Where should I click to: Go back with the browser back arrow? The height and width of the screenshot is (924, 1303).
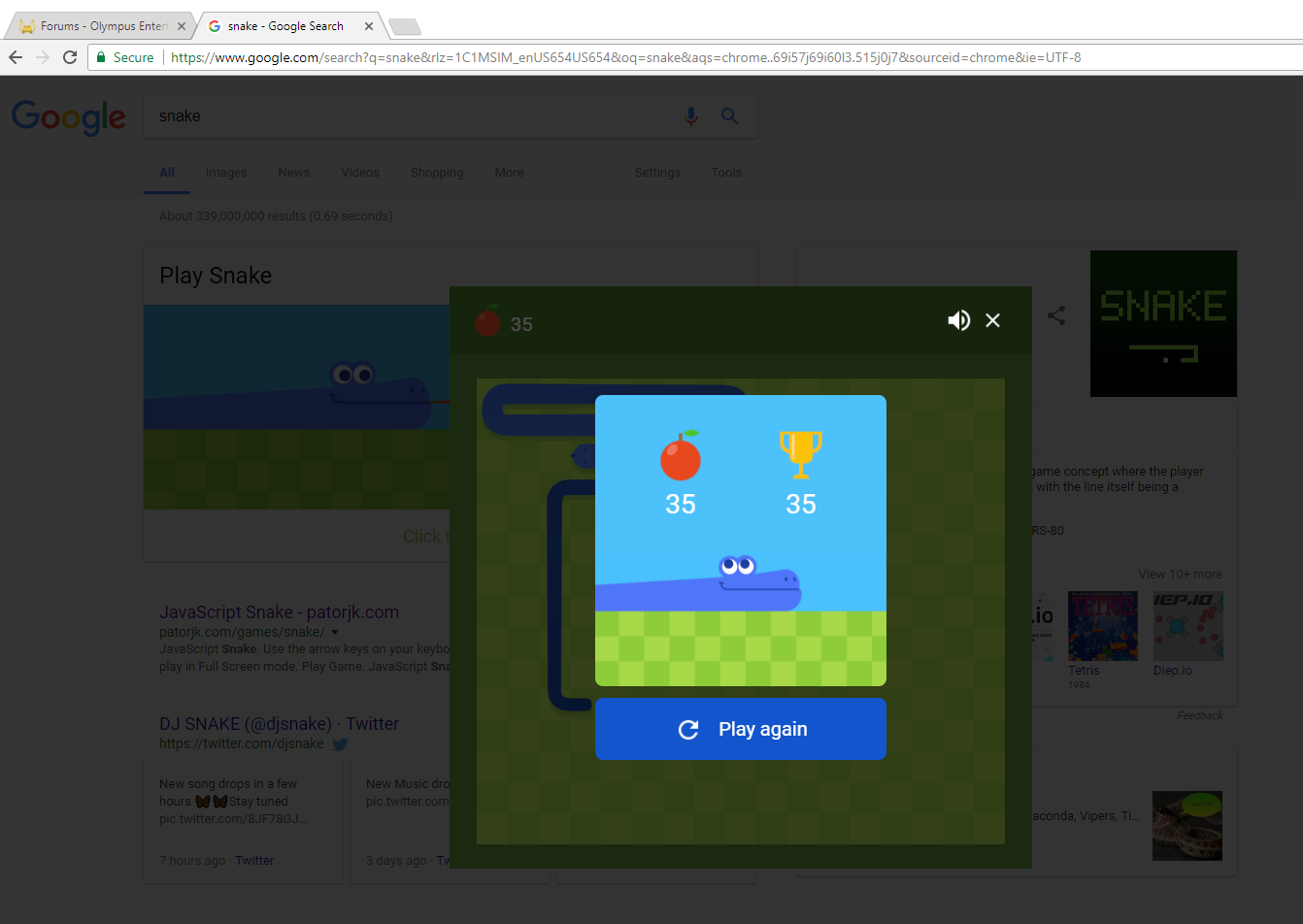point(16,57)
